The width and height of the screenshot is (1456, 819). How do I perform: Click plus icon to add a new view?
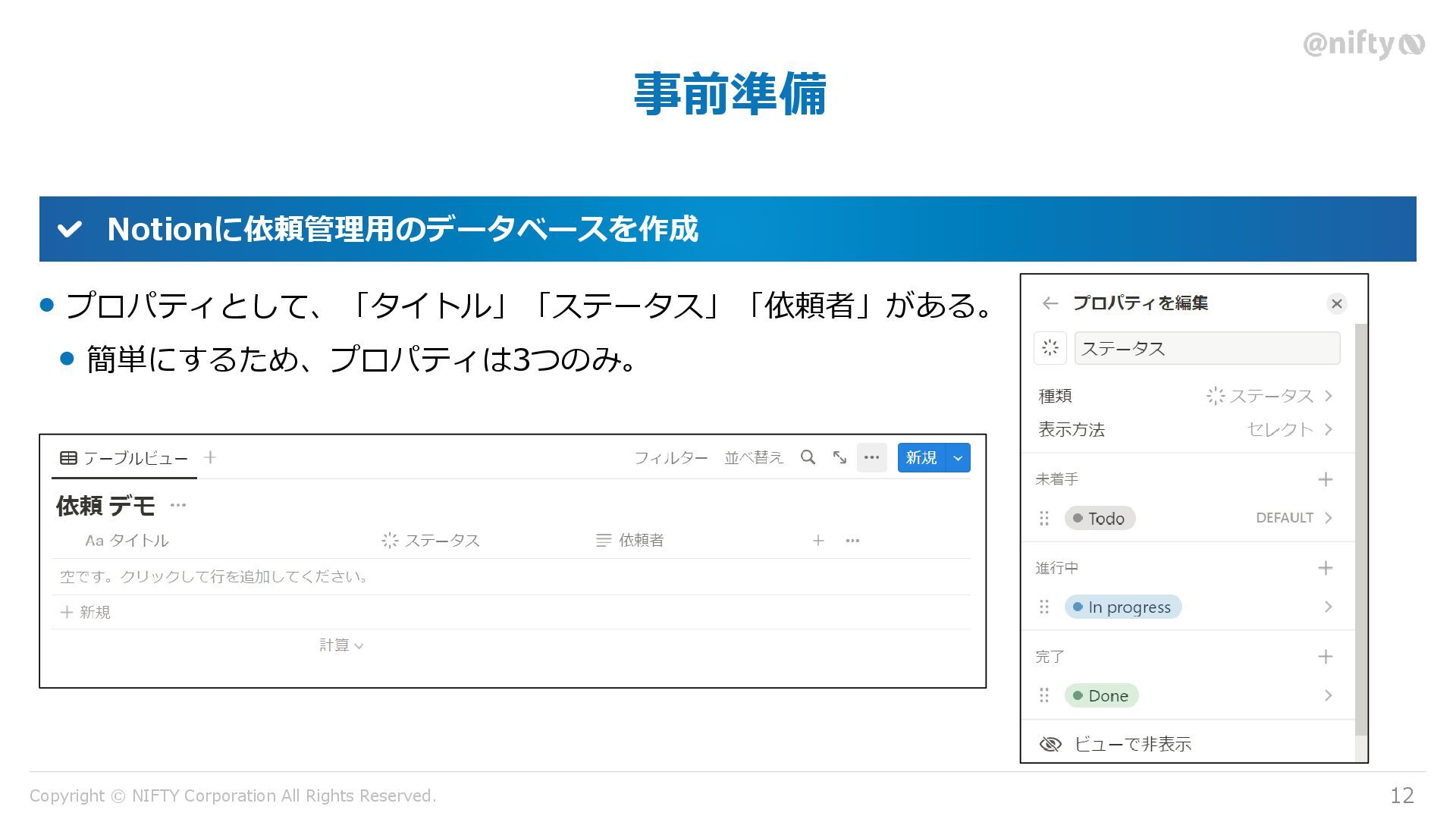(210, 457)
